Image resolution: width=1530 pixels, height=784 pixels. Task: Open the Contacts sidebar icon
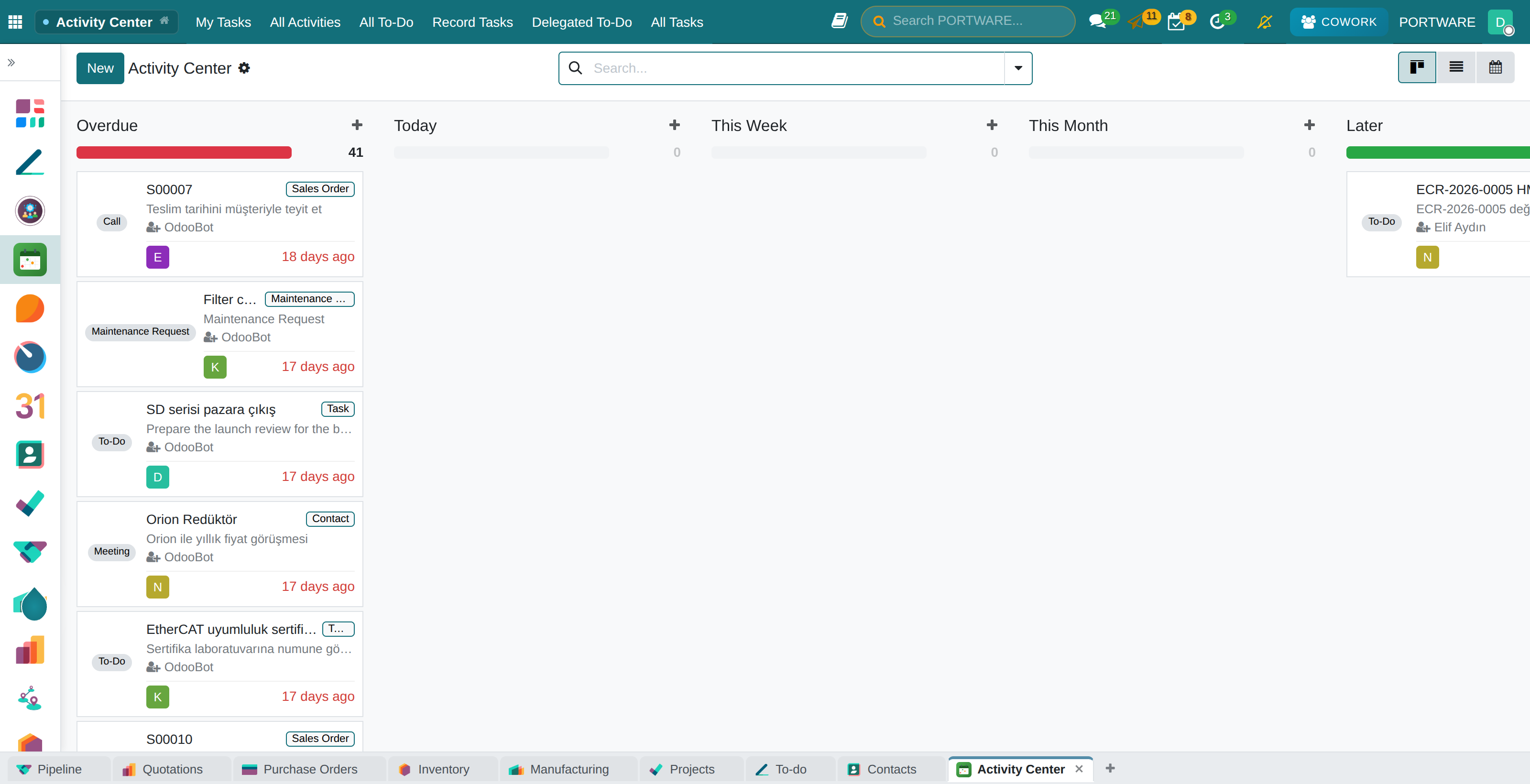click(x=30, y=455)
